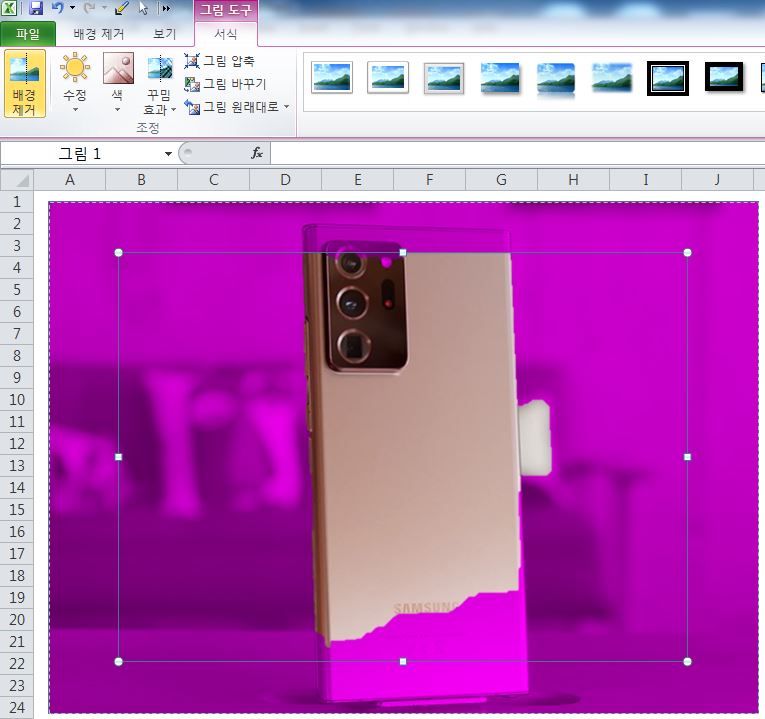
Task: Click the SAMSUNG logo on the phone
Action: (425, 608)
